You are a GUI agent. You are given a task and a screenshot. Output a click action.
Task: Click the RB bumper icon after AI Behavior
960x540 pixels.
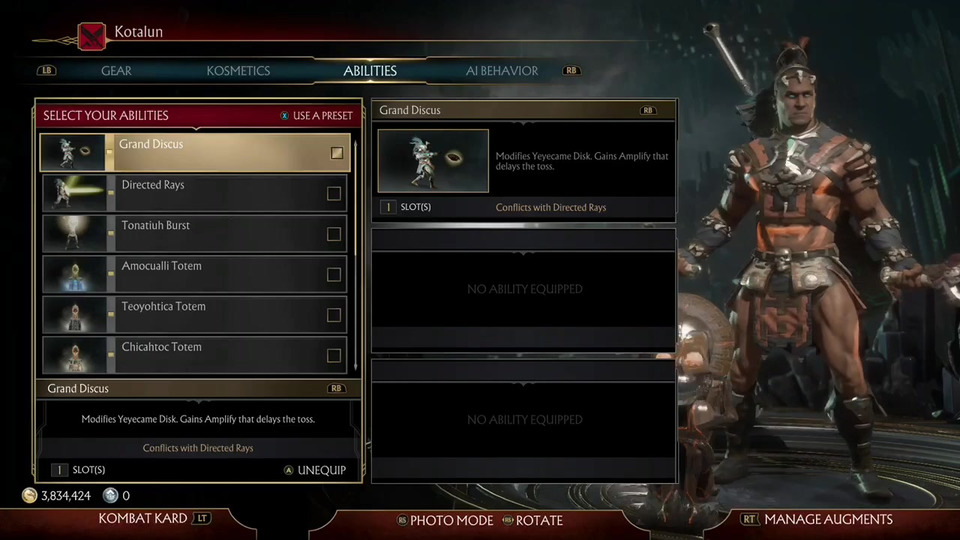coord(571,70)
